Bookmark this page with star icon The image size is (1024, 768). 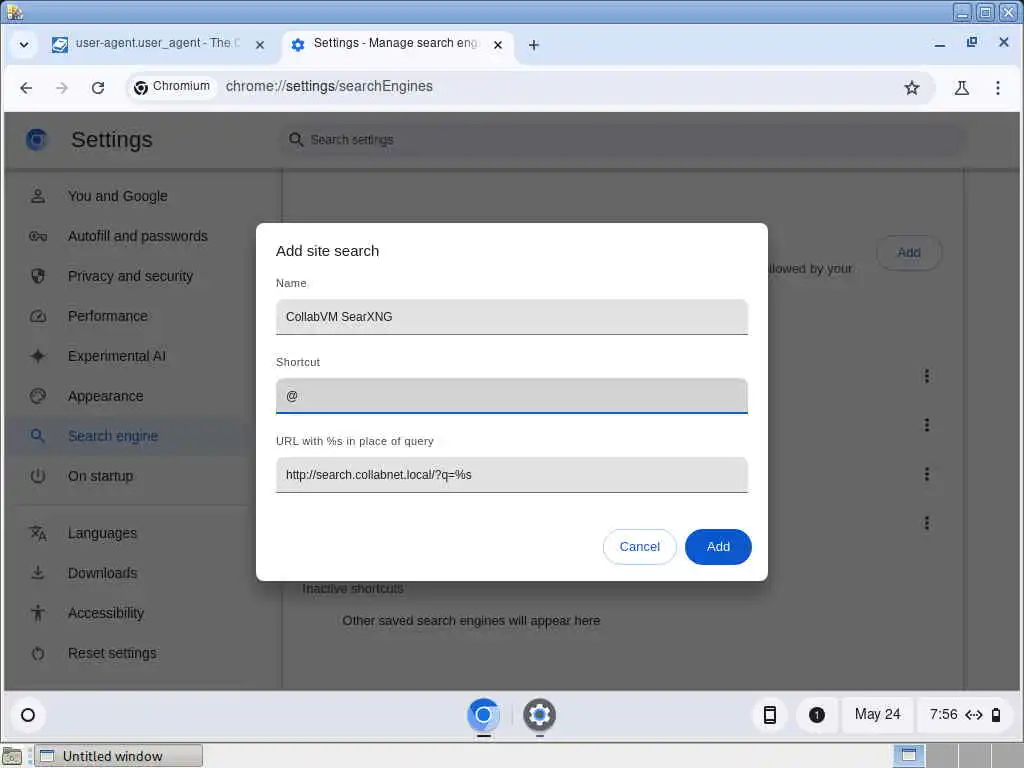click(x=912, y=88)
